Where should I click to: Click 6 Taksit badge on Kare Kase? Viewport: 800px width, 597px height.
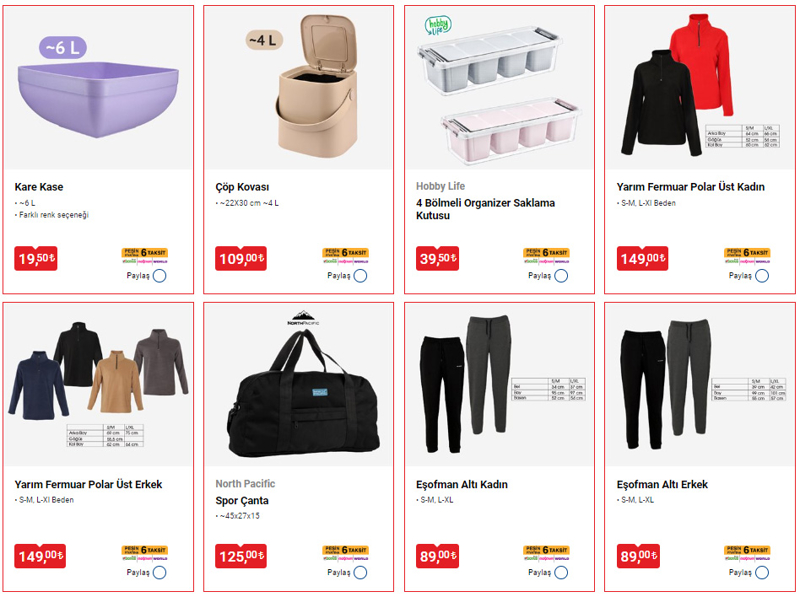click(x=145, y=255)
